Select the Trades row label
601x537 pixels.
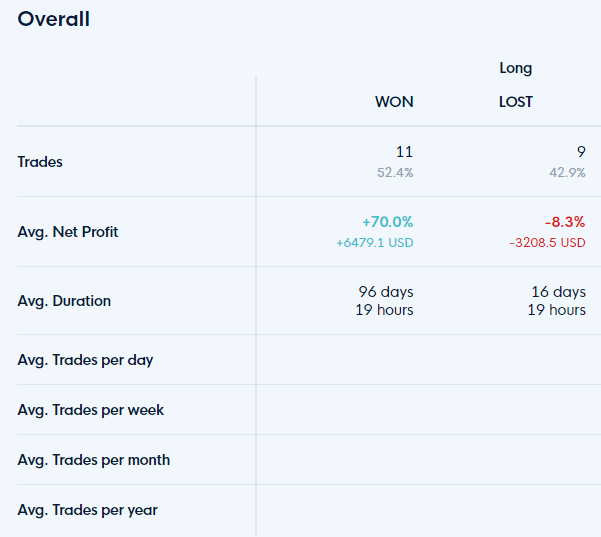(x=40, y=162)
